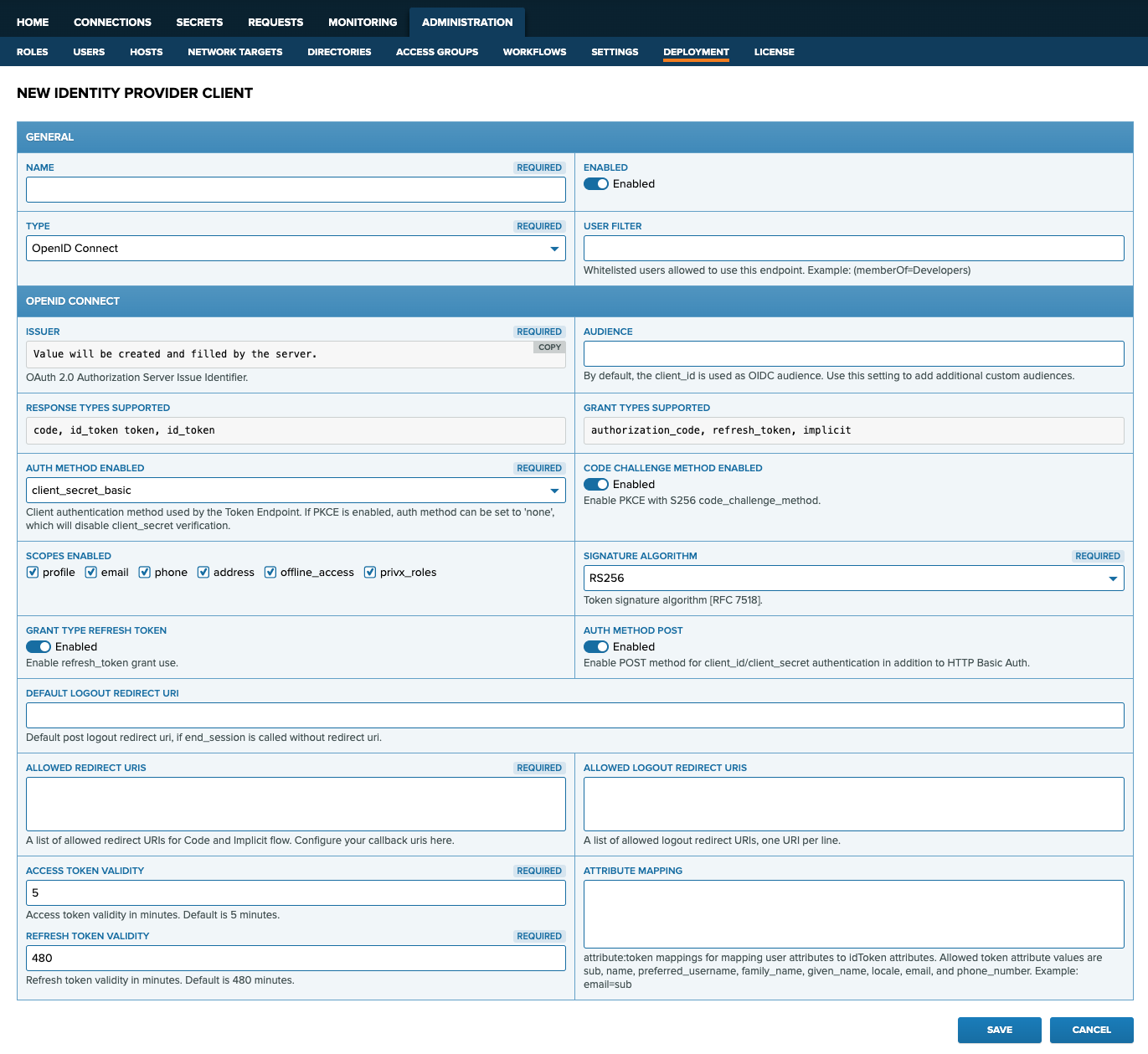Expand Auth Method Enabled dropdown
This screenshot has height=1054, width=1148.
(x=296, y=491)
